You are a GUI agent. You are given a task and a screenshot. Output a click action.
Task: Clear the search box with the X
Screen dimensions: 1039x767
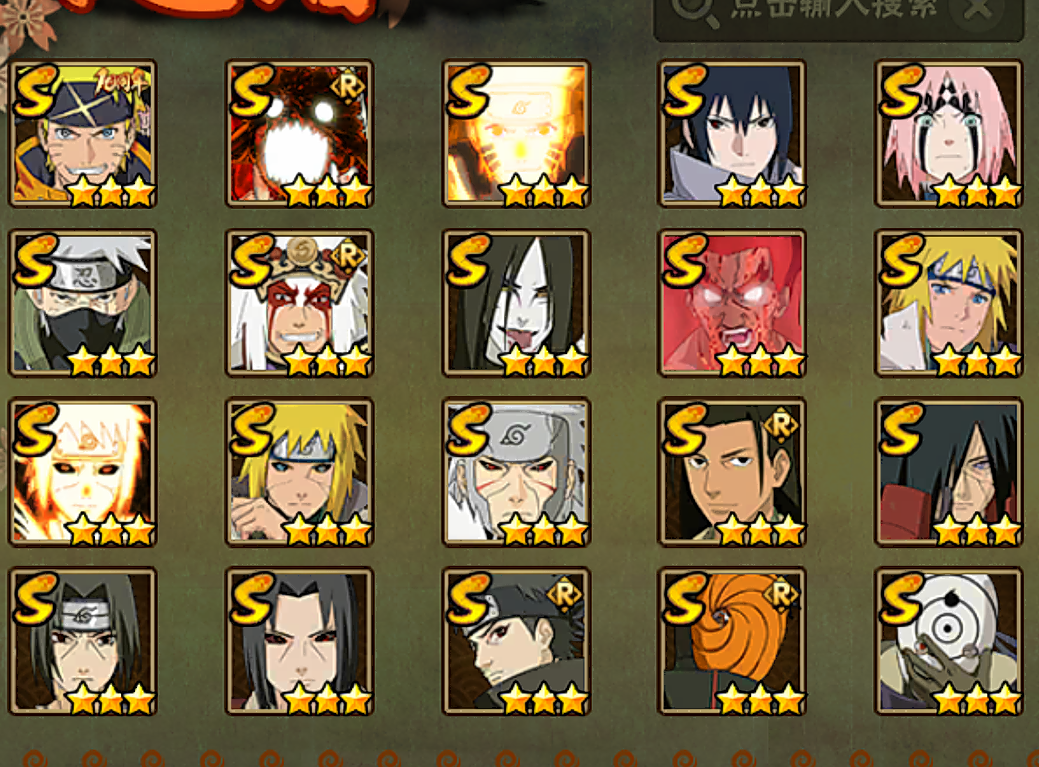[977, 11]
